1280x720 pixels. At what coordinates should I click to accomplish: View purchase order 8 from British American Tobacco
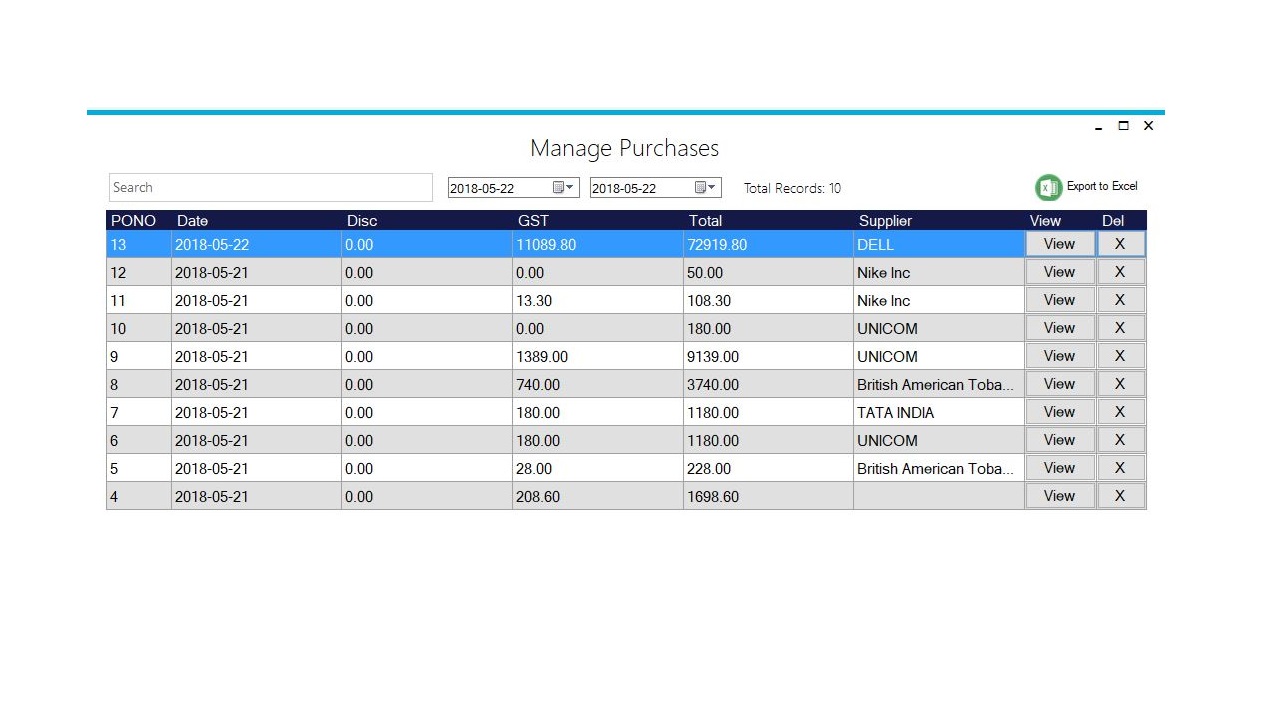(x=1058, y=383)
